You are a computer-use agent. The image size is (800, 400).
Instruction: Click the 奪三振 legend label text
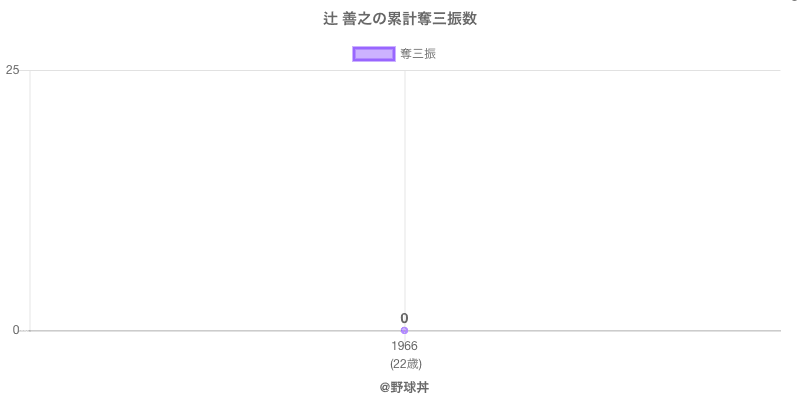418,54
